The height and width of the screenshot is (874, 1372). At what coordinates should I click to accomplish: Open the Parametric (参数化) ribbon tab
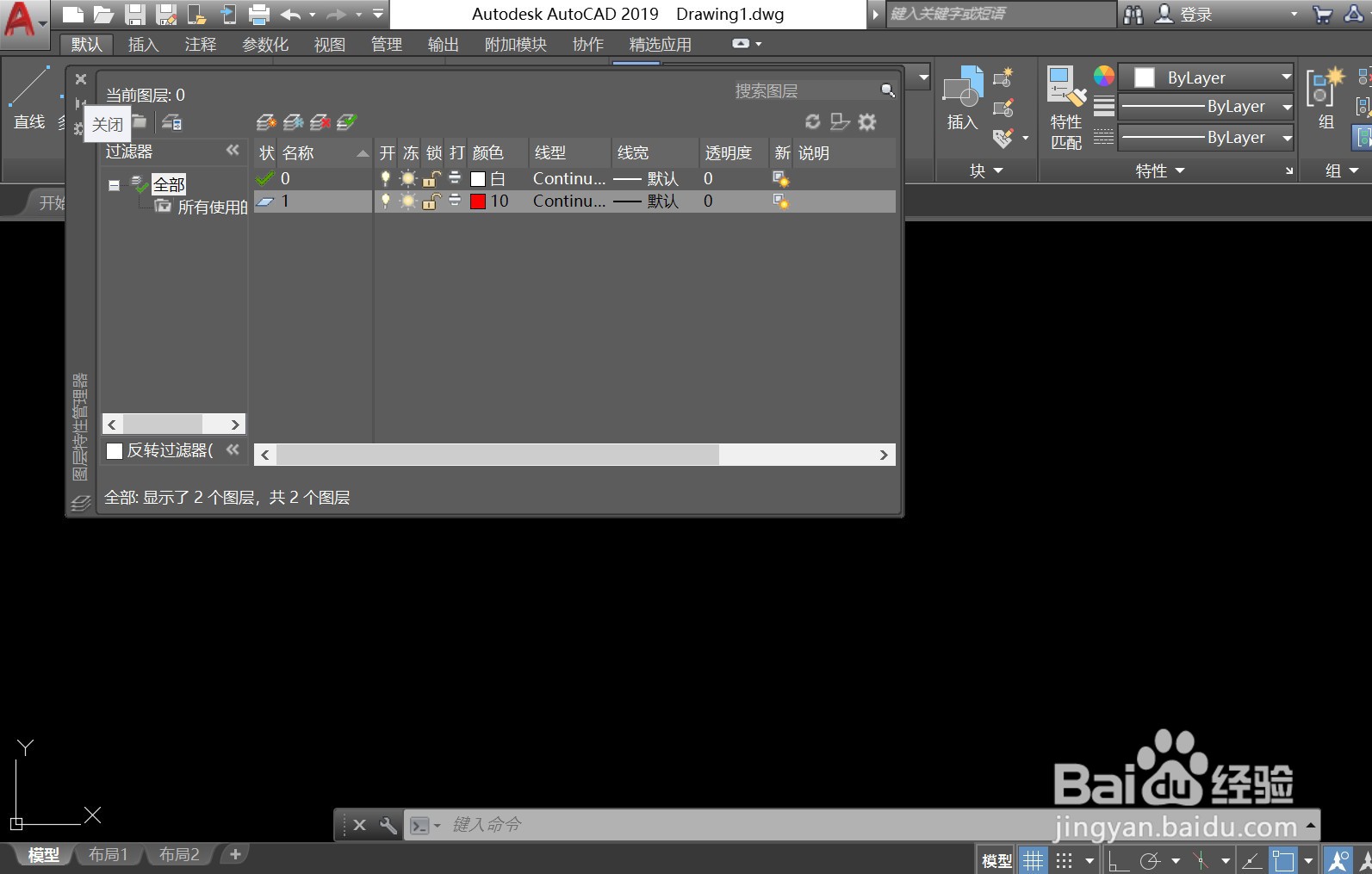pos(265,45)
